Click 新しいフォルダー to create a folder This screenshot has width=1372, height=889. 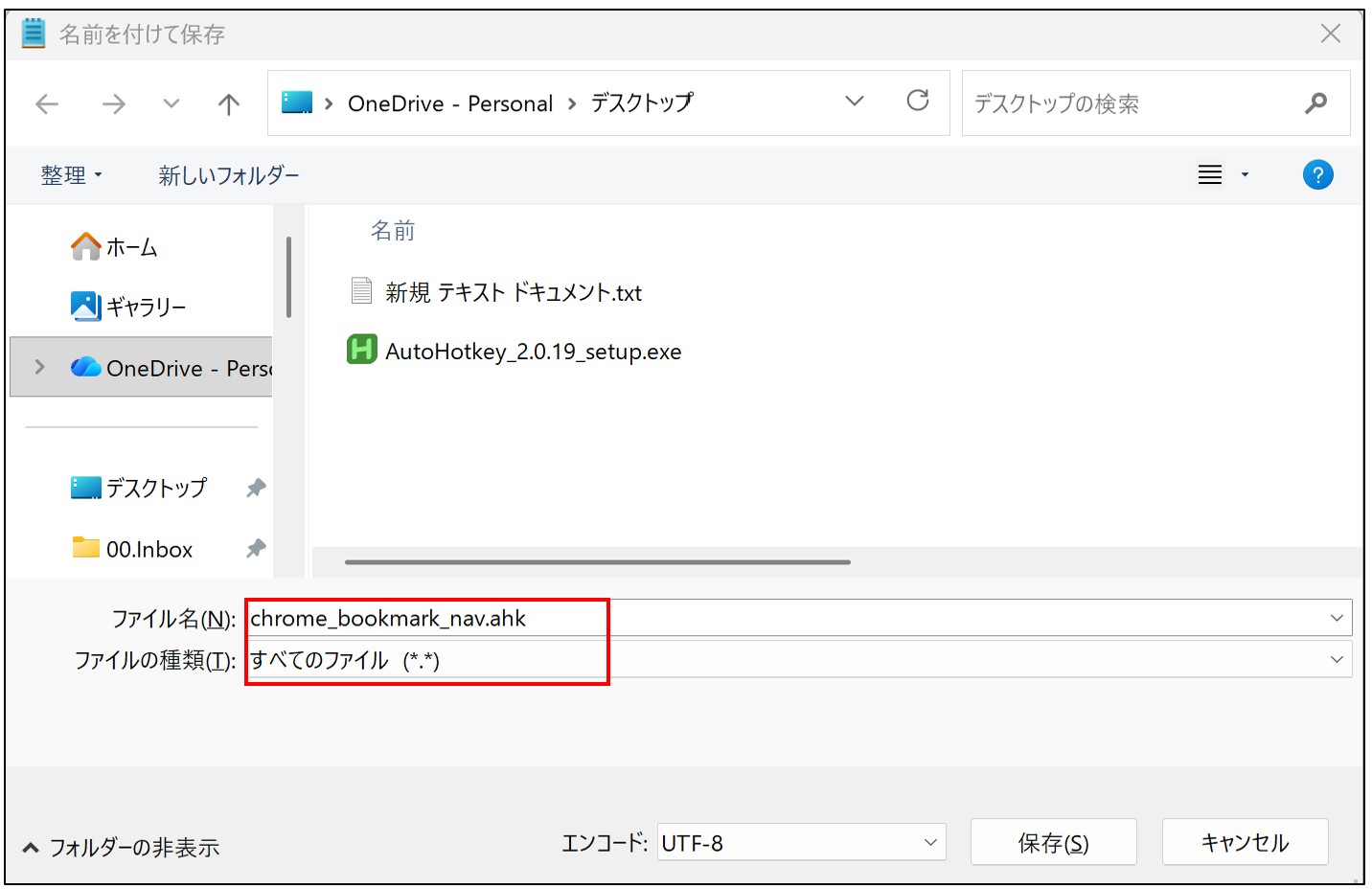tap(228, 175)
